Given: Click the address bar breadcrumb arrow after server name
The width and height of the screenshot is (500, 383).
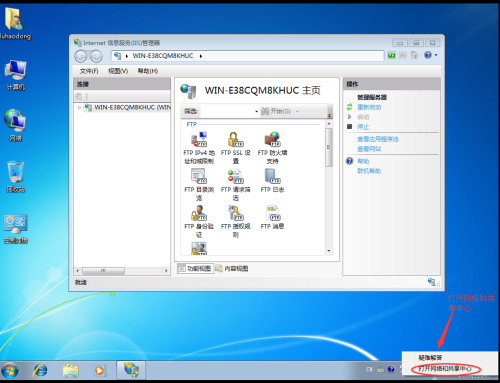Looking at the screenshot, I should pyautogui.click(x=201, y=56).
